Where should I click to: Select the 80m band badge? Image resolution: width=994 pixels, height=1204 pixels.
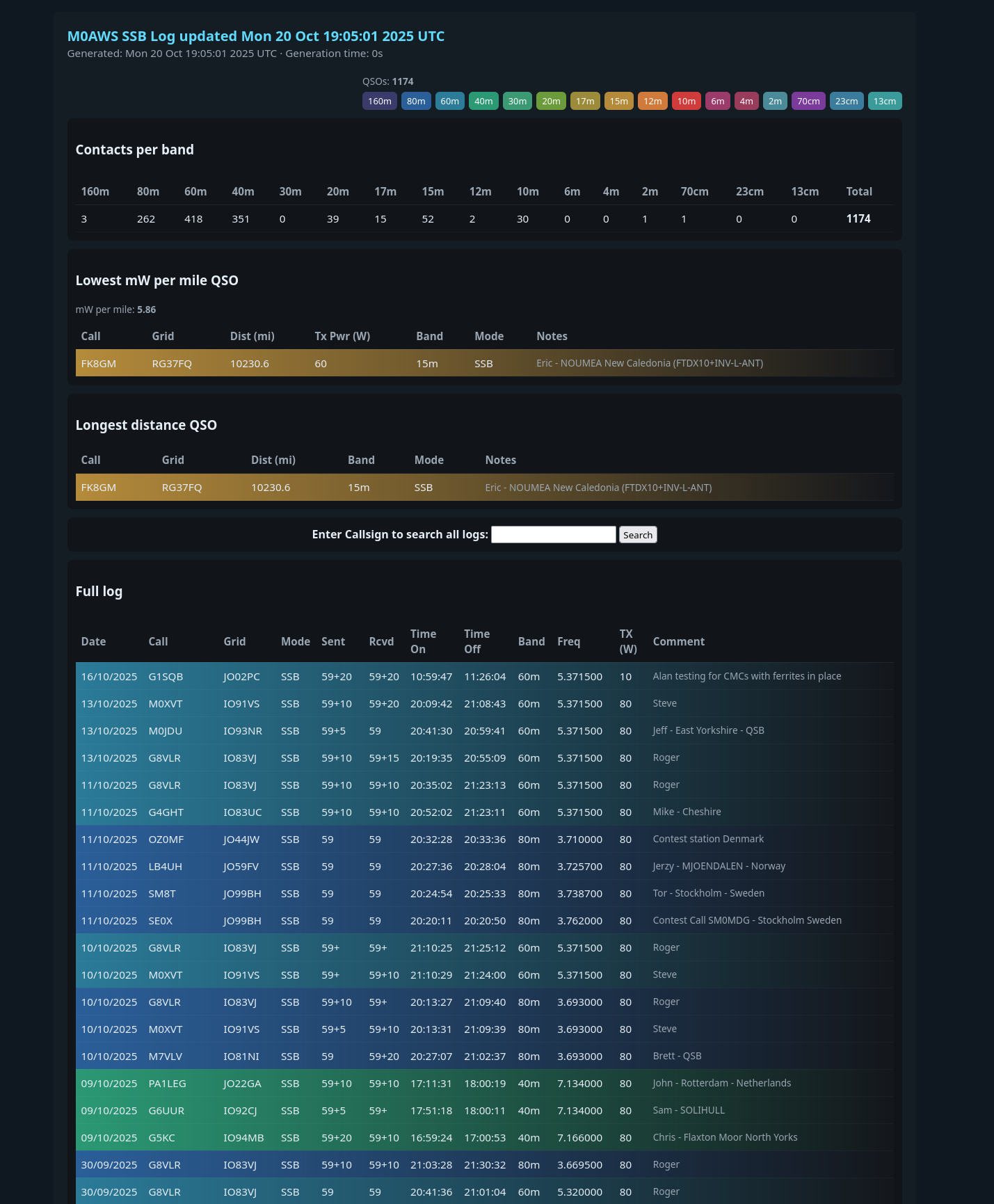[416, 101]
